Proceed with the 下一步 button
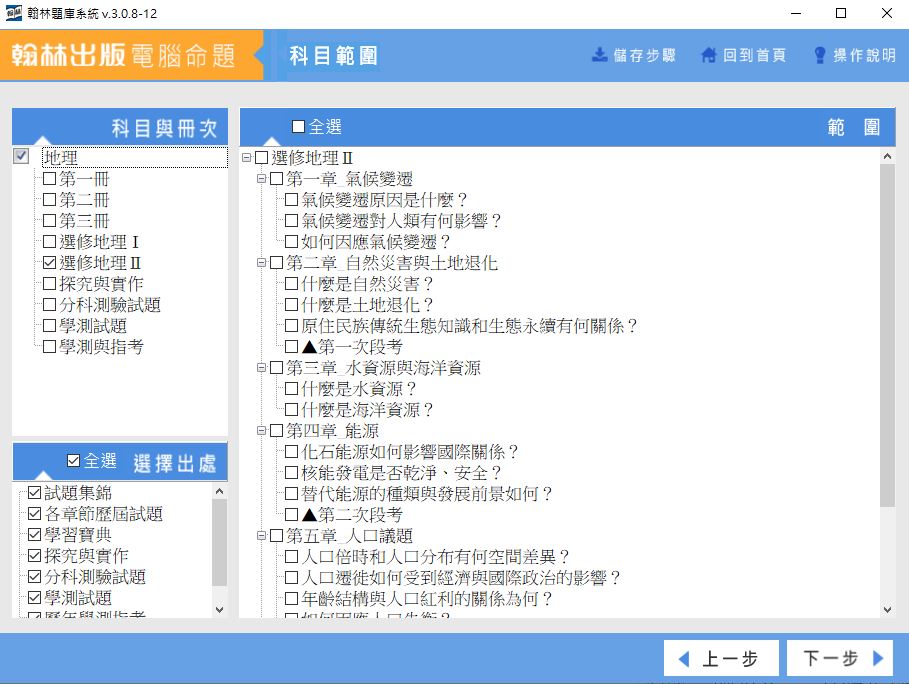Viewport: 909px width, 684px height. tap(839, 658)
